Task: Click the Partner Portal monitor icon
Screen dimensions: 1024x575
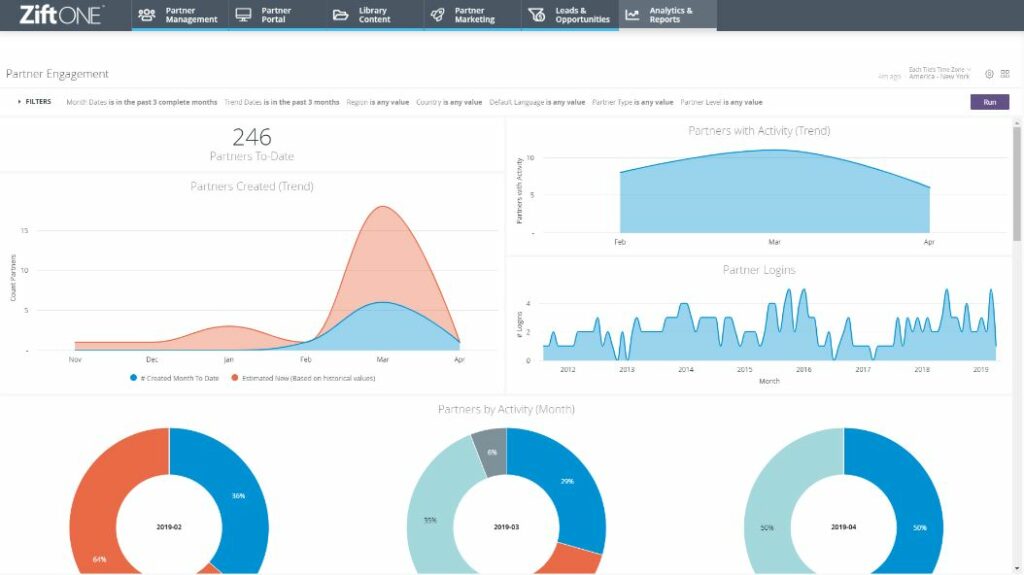Action: (x=244, y=14)
